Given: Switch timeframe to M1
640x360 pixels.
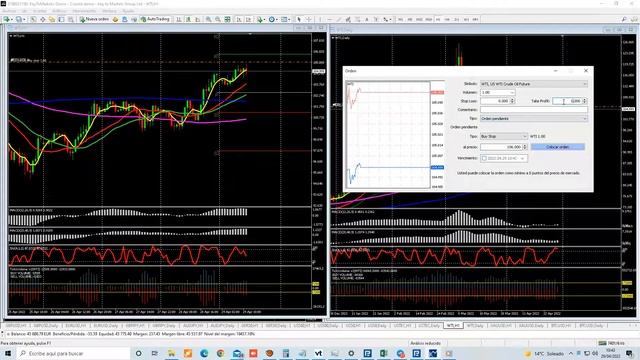Looking at the screenshot, I should 400,19.
